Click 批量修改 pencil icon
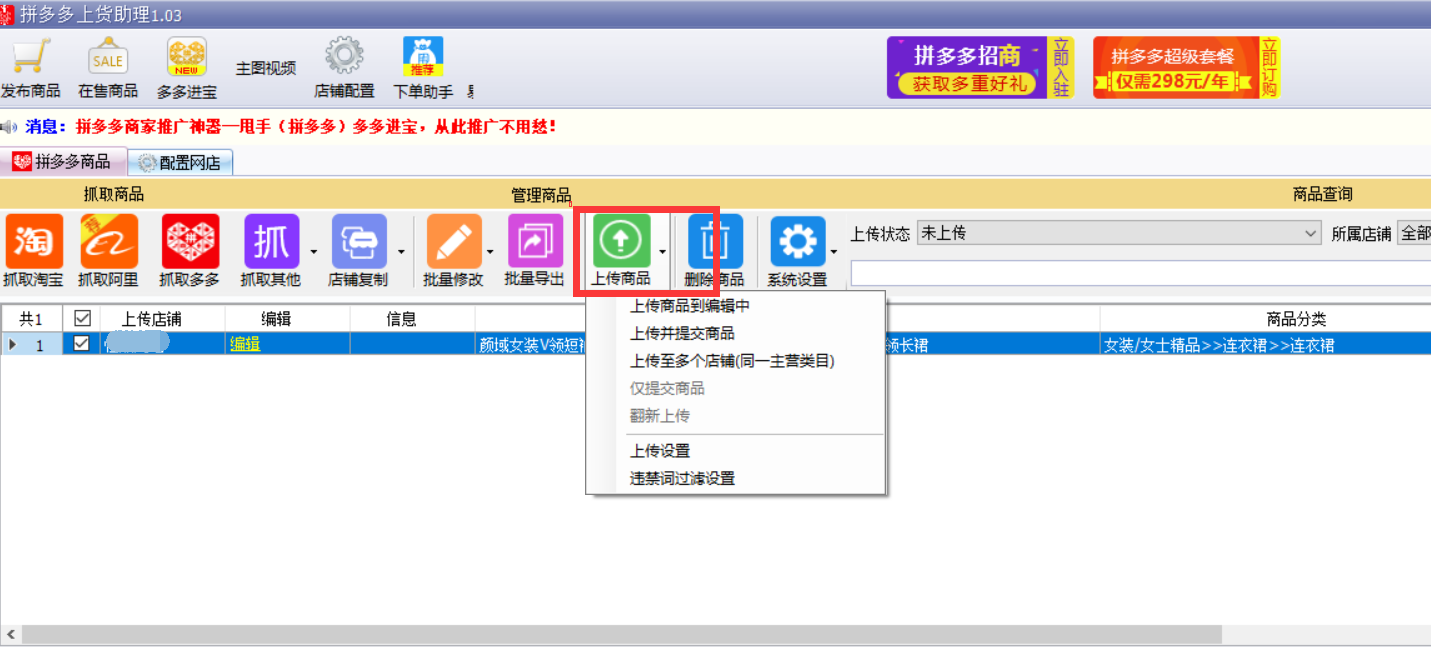 (454, 242)
